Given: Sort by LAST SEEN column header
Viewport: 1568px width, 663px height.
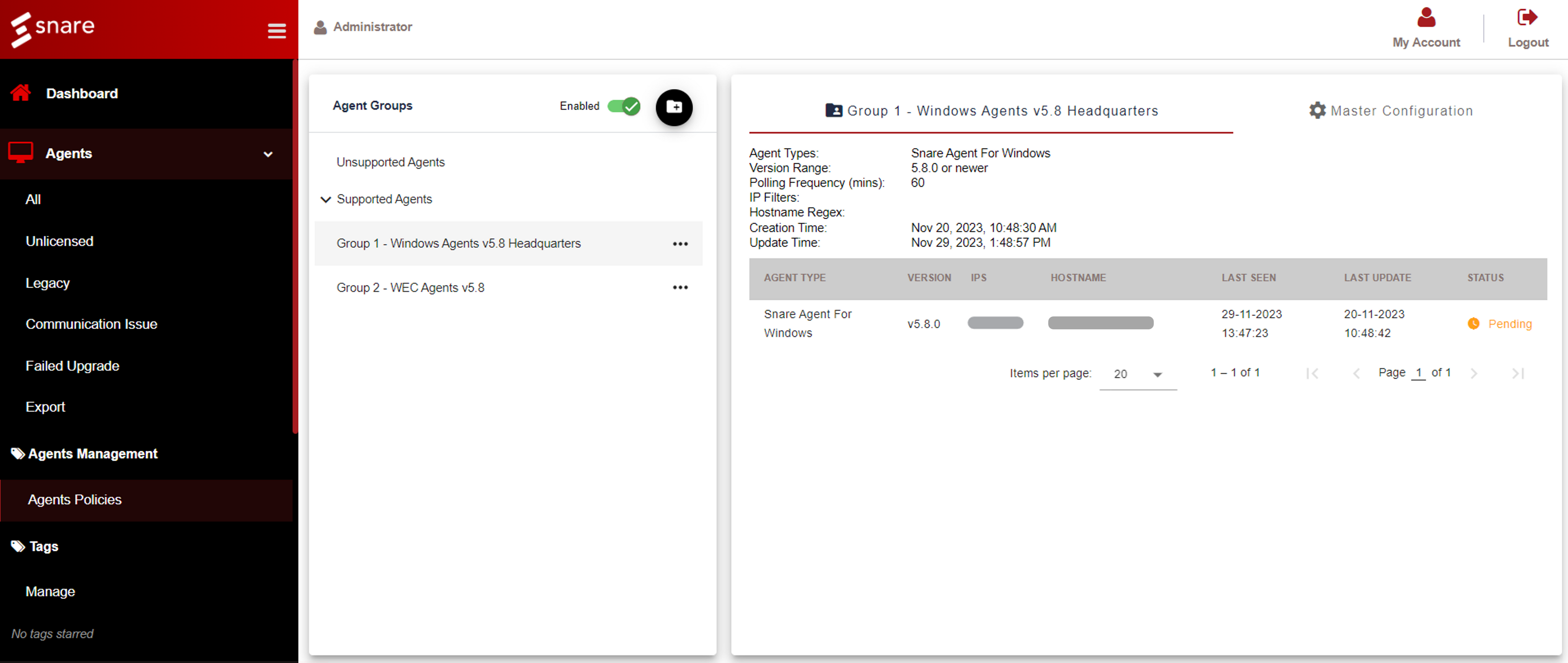Looking at the screenshot, I should [x=1248, y=278].
